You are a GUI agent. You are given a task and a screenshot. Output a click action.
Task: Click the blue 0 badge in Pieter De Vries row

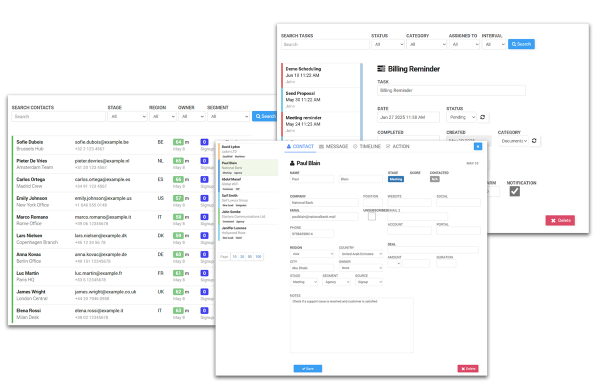tap(204, 161)
